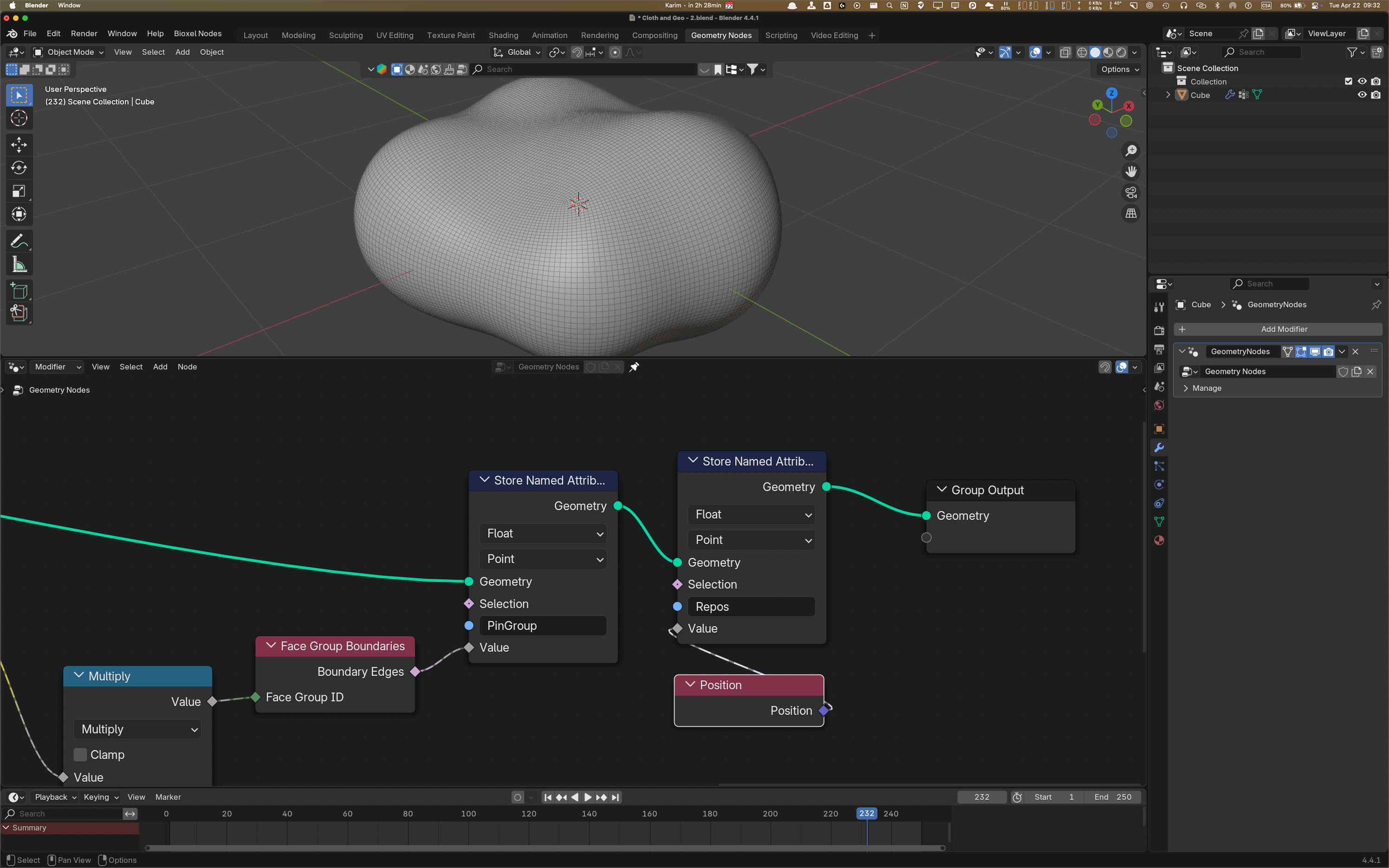The width and height of the screenshot is (1389, 868).
Task: Pick the Measure ruler tool
Action: click(19, 265)
